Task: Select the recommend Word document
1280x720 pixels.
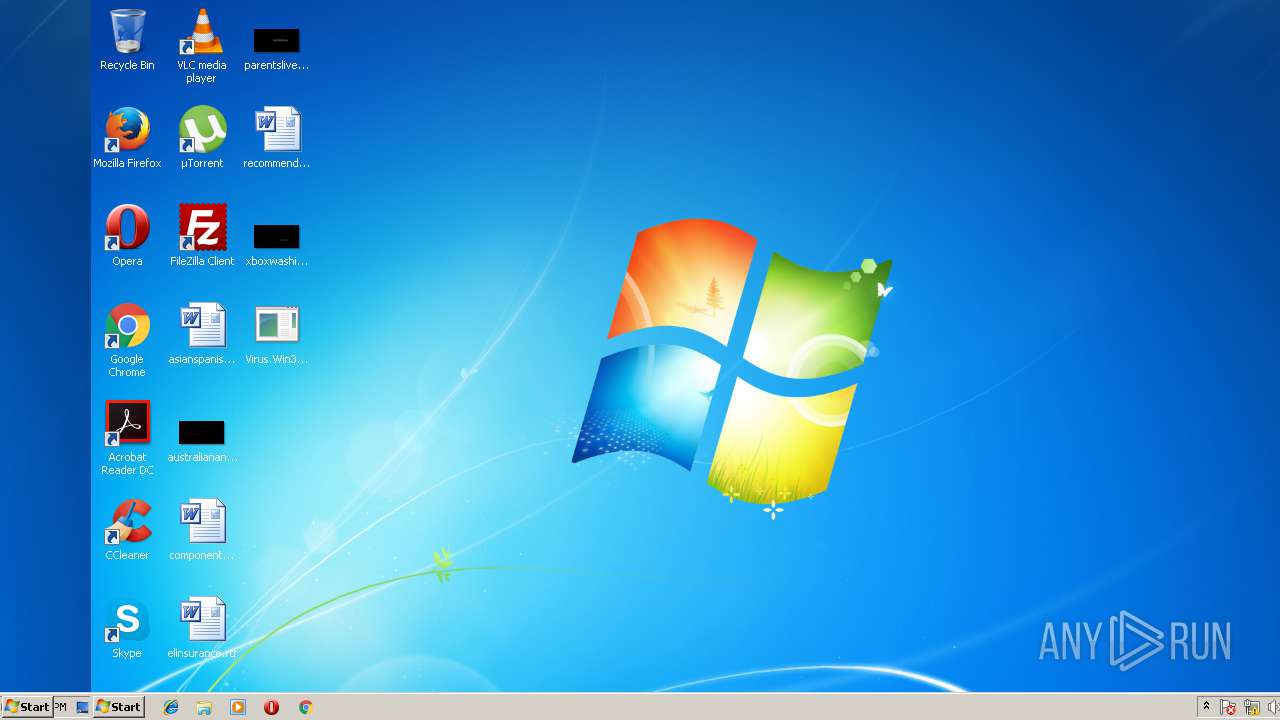Action: (277, 138)
